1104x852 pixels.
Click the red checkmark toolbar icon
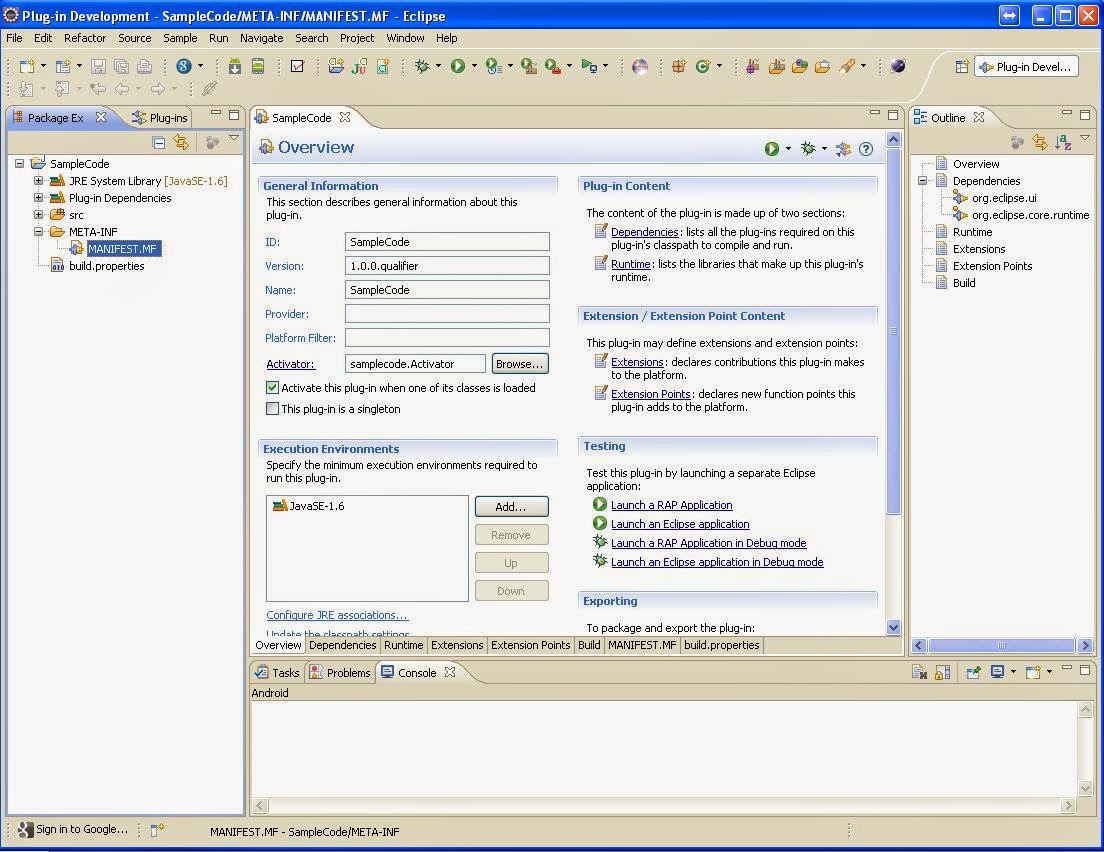pyautogui.click(x=297, y=66)
